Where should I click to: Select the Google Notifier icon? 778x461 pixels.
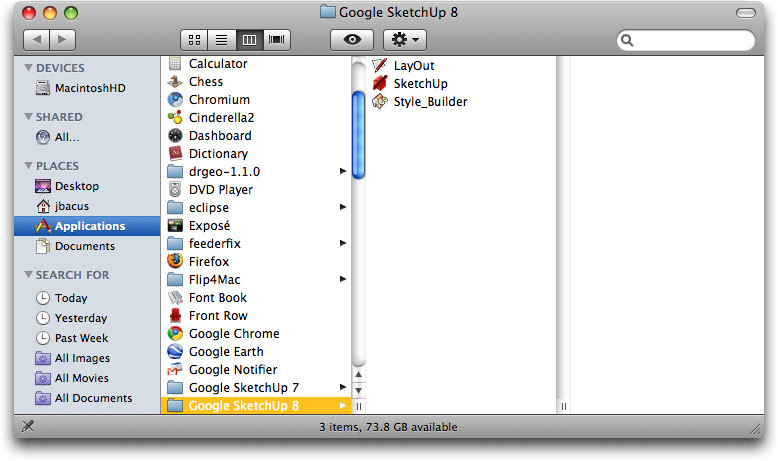pyautogui.click(x=175, y=369)
